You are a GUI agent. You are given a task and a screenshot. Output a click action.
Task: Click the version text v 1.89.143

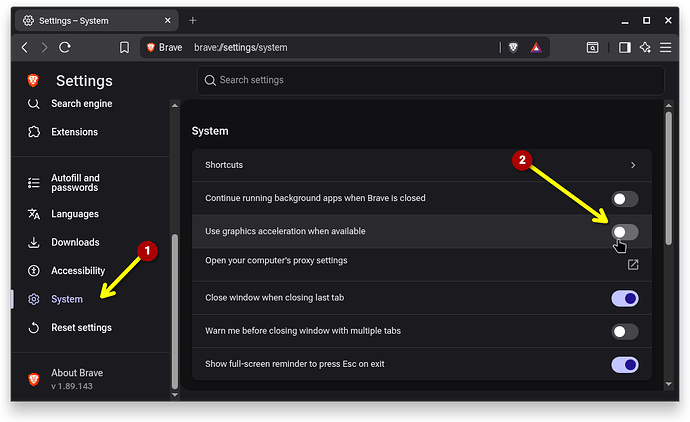72,386
